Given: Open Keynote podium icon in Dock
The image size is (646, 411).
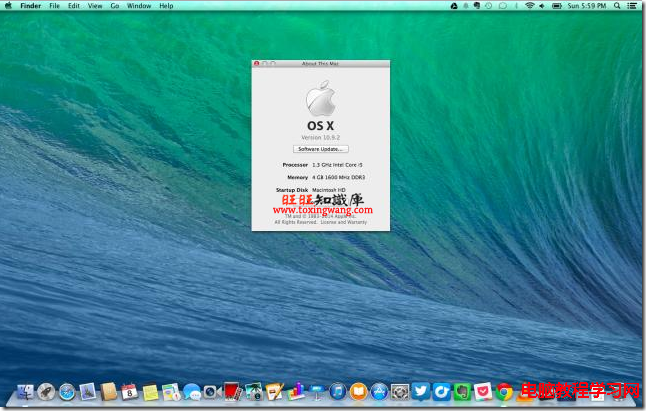Looking at the screenshot, I should point(317,392).
